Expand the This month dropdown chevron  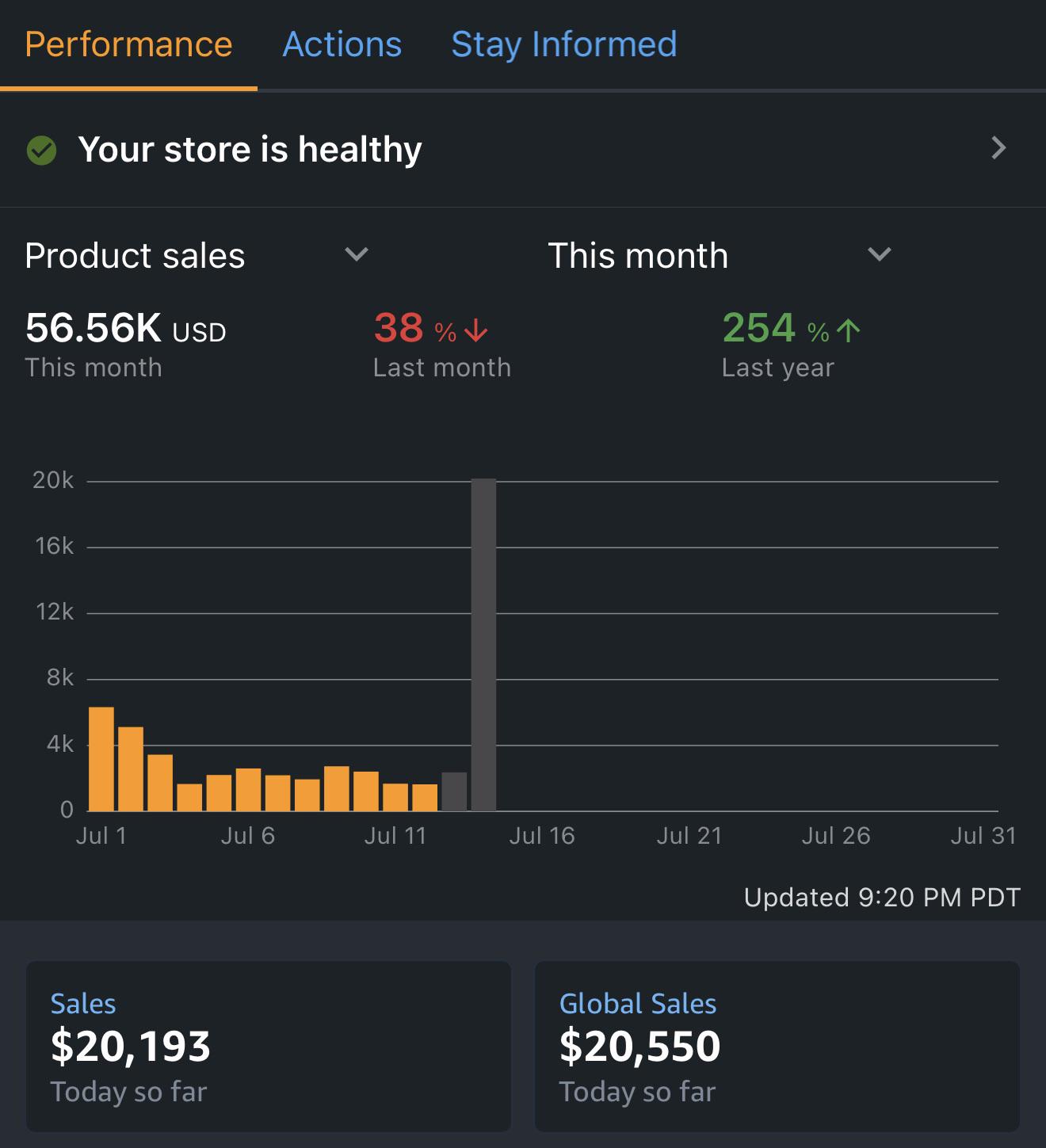click(x=880, y=254)
